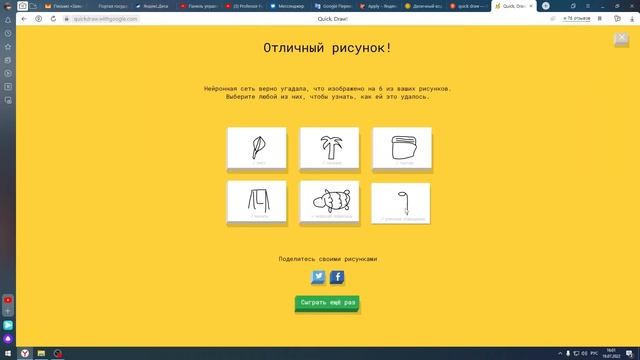Click the green play again button
Viewport: 640px width, 360px height.
point(327,303)
